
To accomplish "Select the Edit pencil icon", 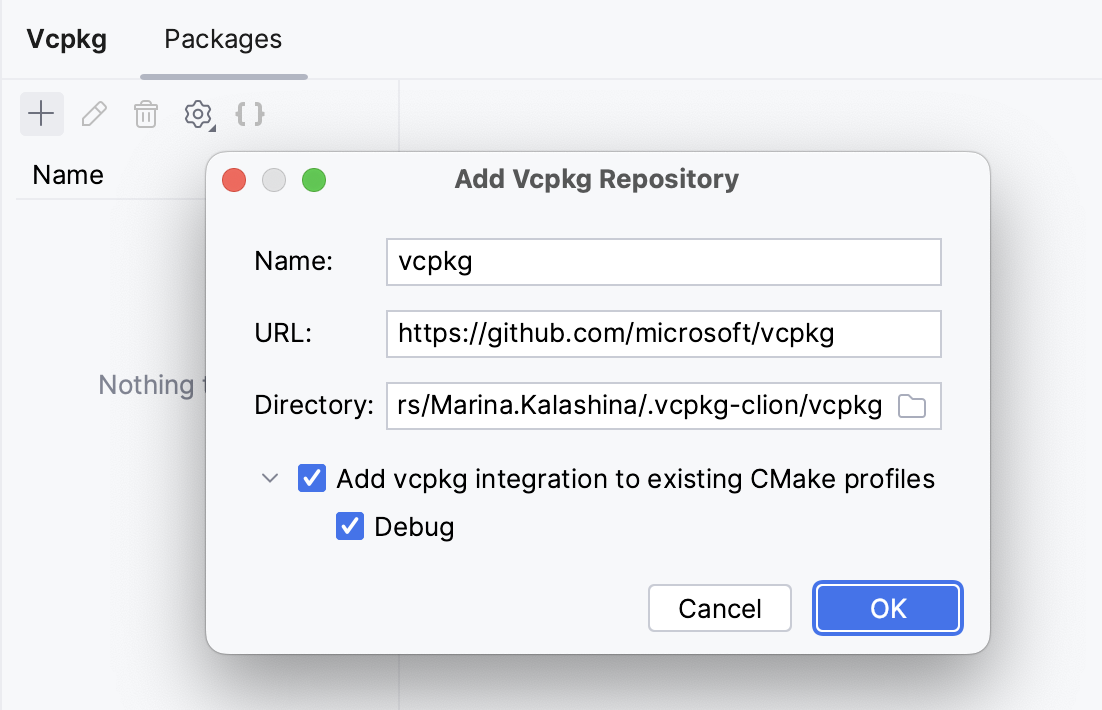I will pyautogui.click(x=94, y=114).
